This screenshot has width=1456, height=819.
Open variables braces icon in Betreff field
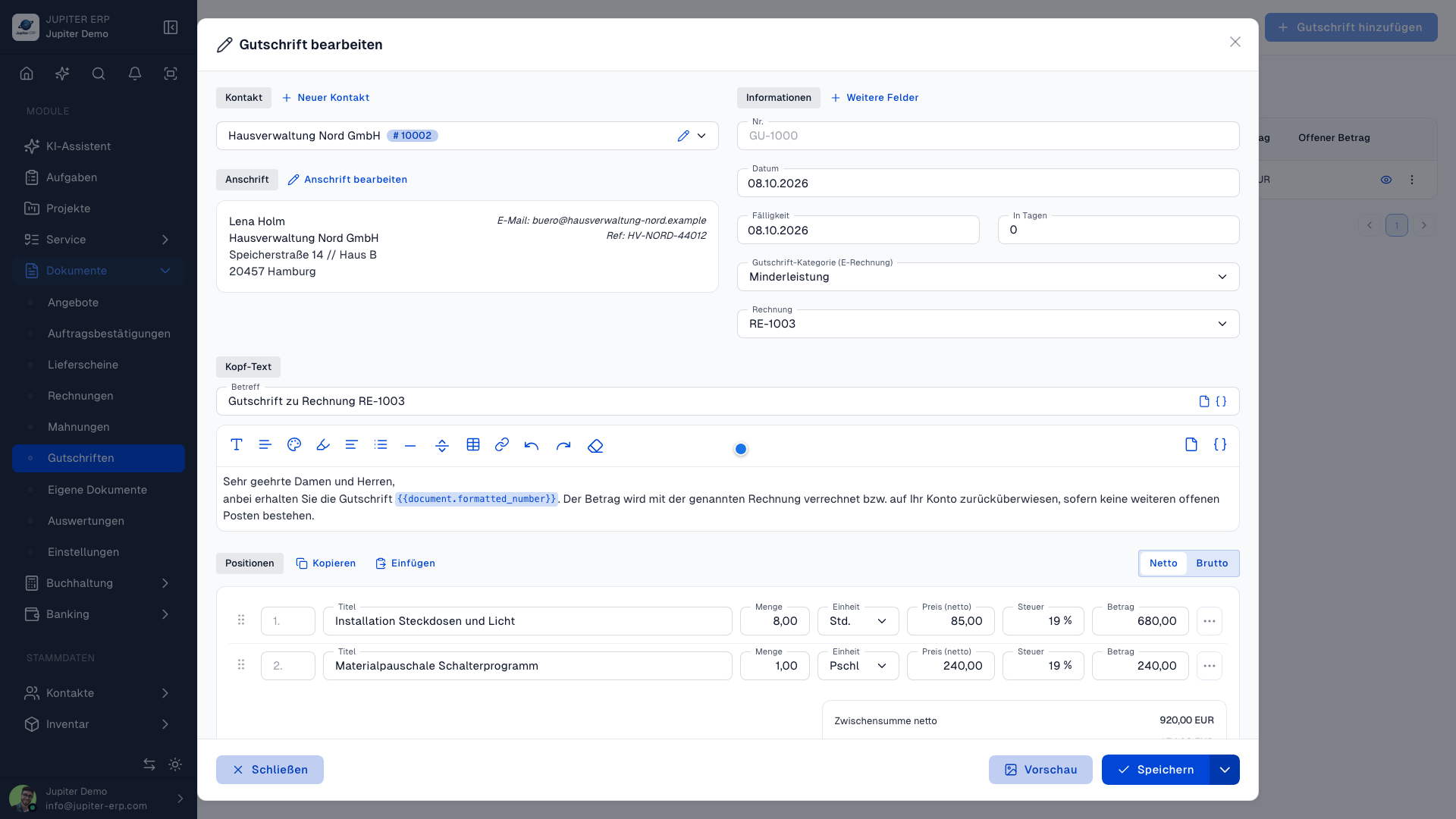1221,401
